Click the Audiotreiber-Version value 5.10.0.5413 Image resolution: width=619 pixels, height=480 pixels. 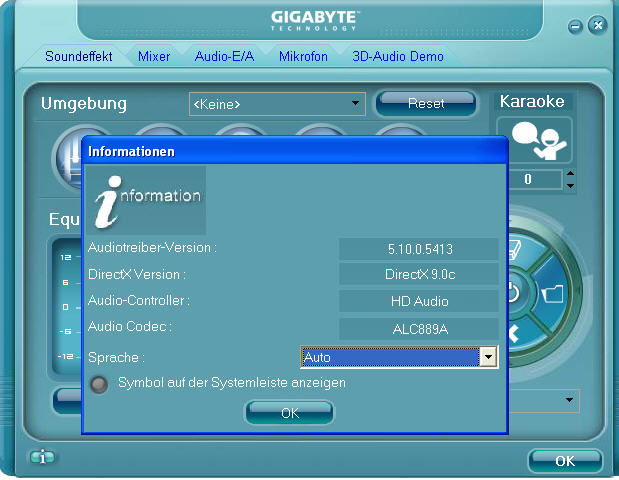click(419, 249)
